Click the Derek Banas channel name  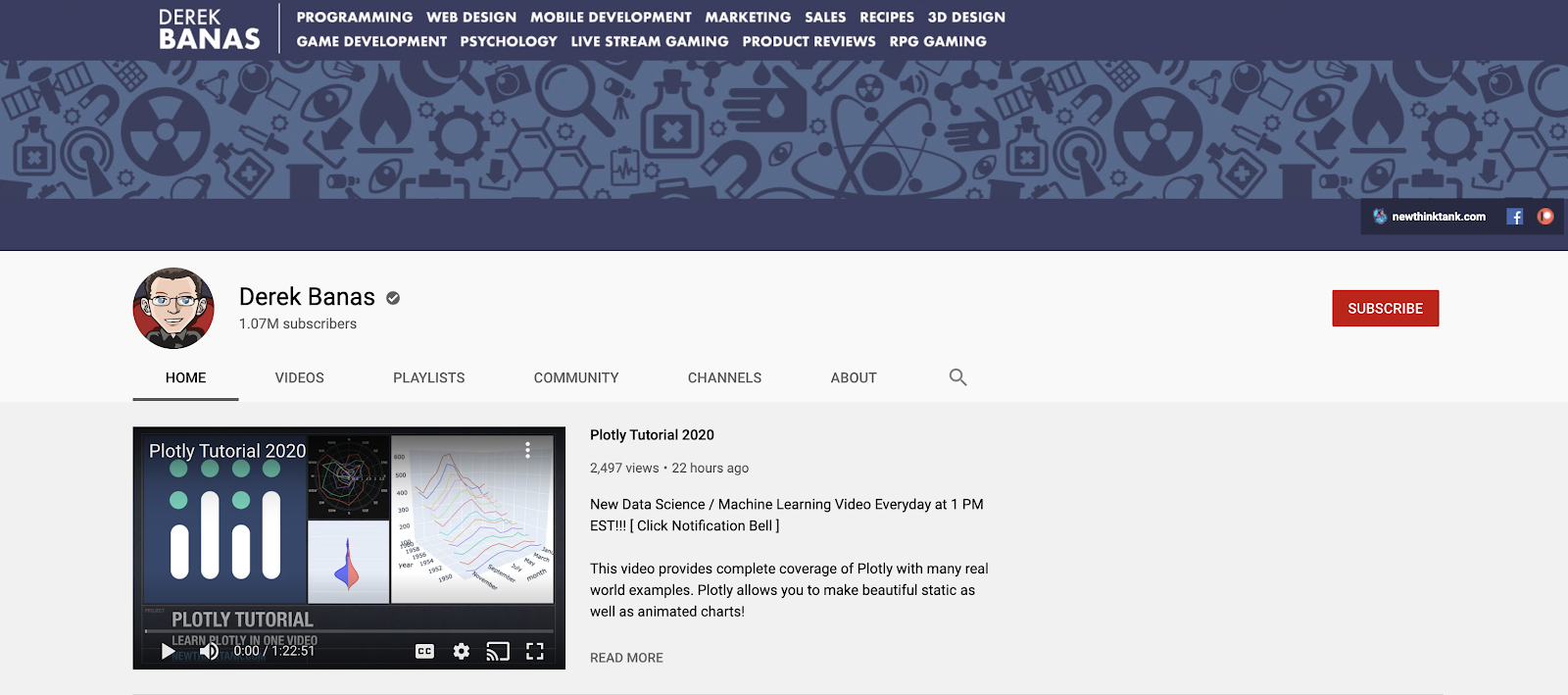(307, 297)
